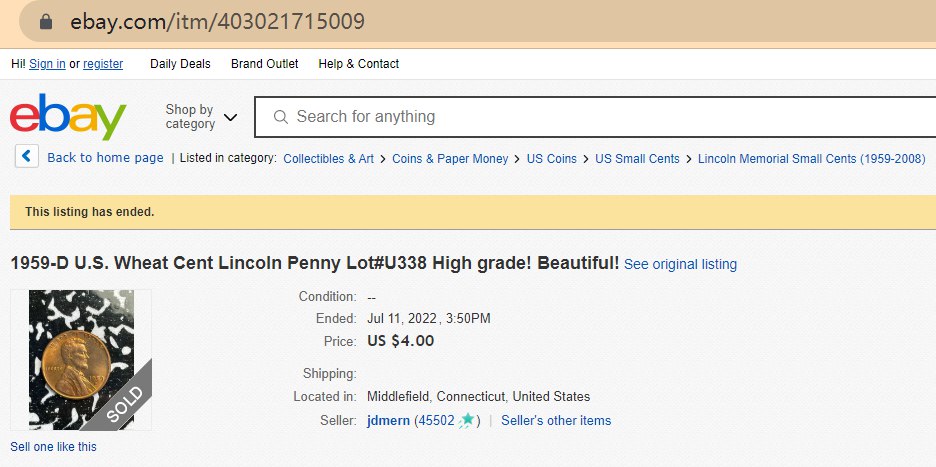The width and height of the screenshot is (936, 467).
Task: Click the sold penny thumbnail image
Action: [81, 360]
